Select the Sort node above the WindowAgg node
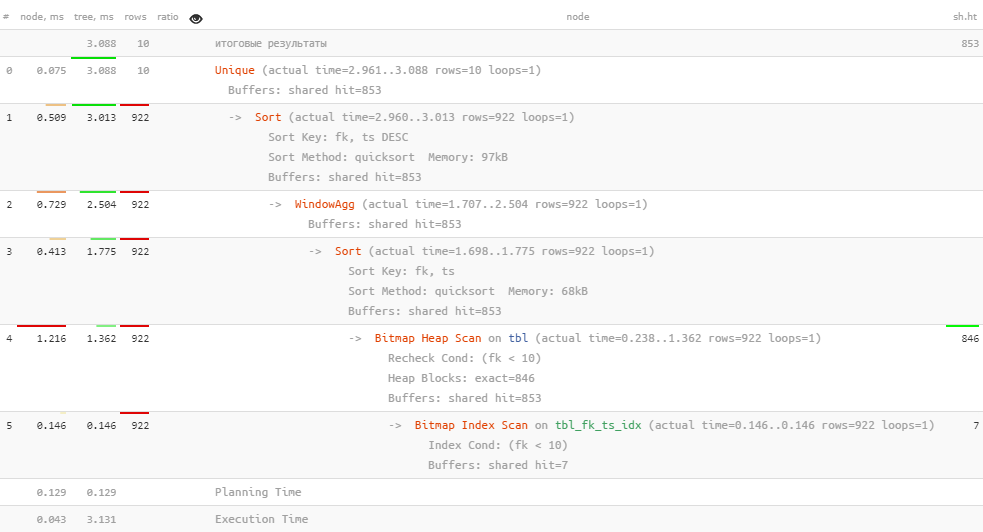 pos(268,117)
